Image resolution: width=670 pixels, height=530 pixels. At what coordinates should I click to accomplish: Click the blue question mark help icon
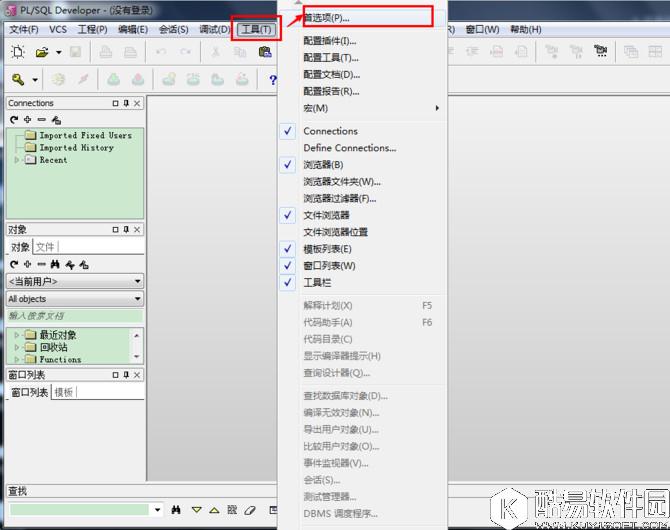(273, 80)
